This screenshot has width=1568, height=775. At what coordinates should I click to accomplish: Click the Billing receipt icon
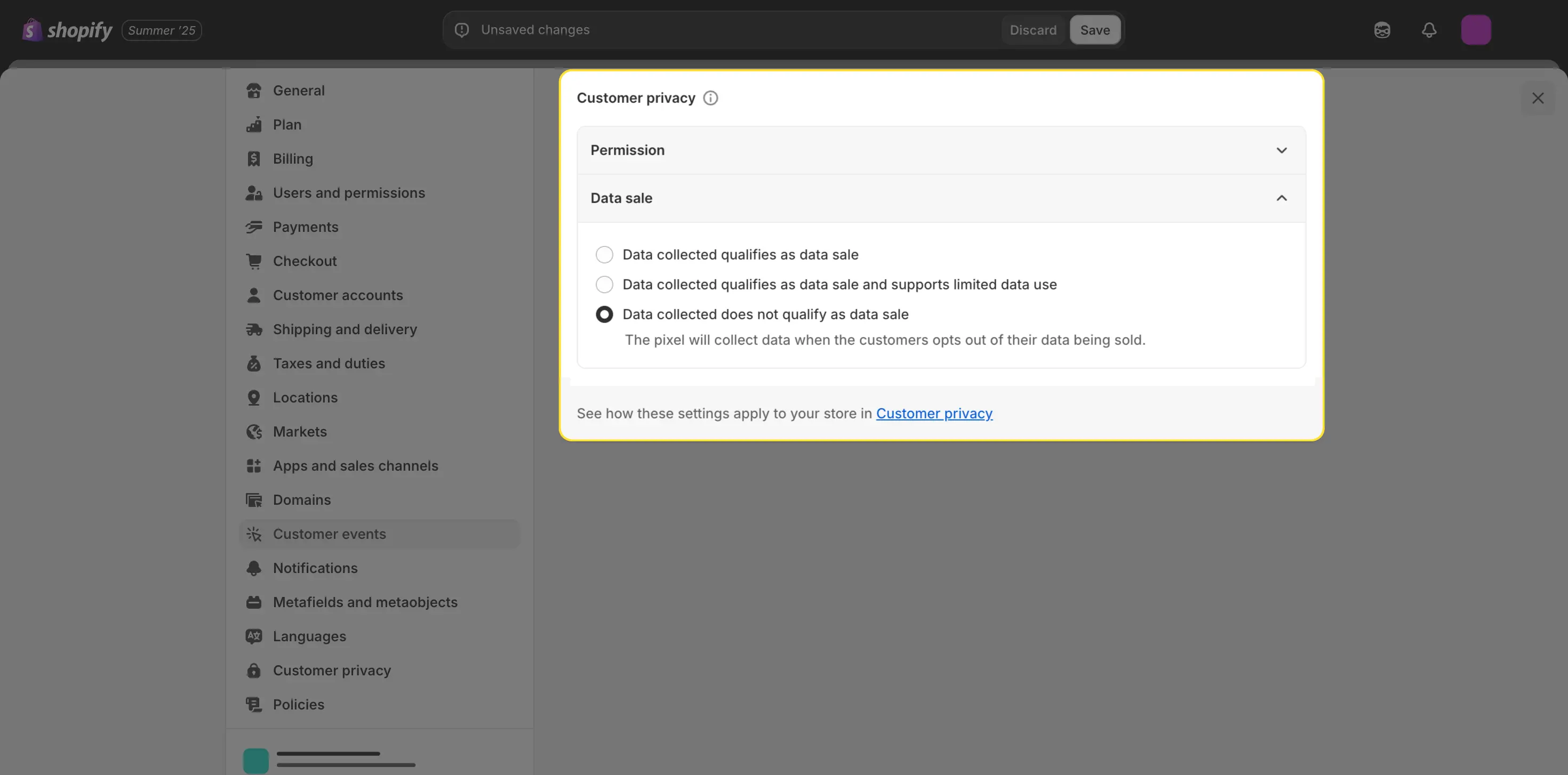tap(254, 159)
